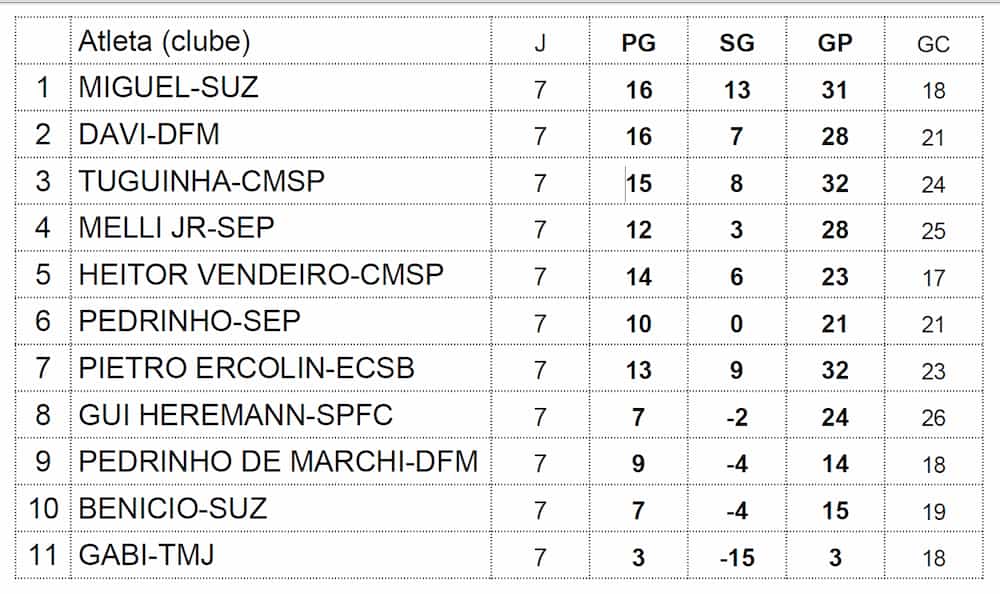The height and width of the screenshot is (594, 1000).
Task: Select the -15 goal difference cell
Action: tap(737, 557)
